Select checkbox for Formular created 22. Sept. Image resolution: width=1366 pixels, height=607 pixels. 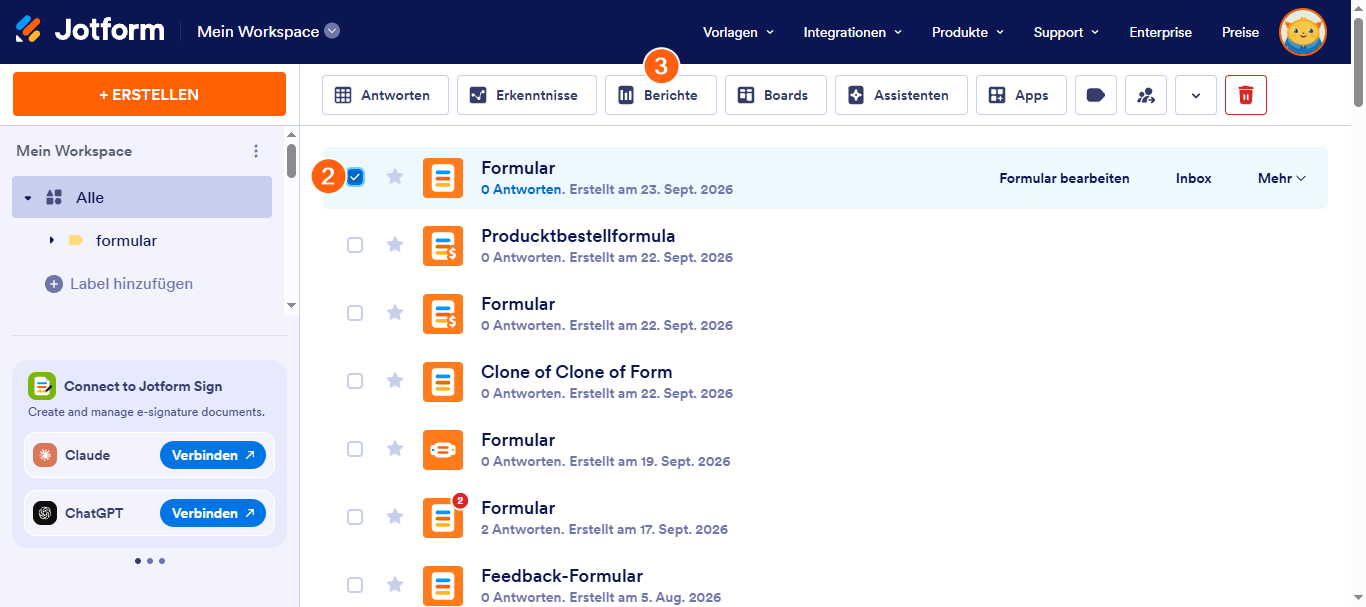point(355,313)
